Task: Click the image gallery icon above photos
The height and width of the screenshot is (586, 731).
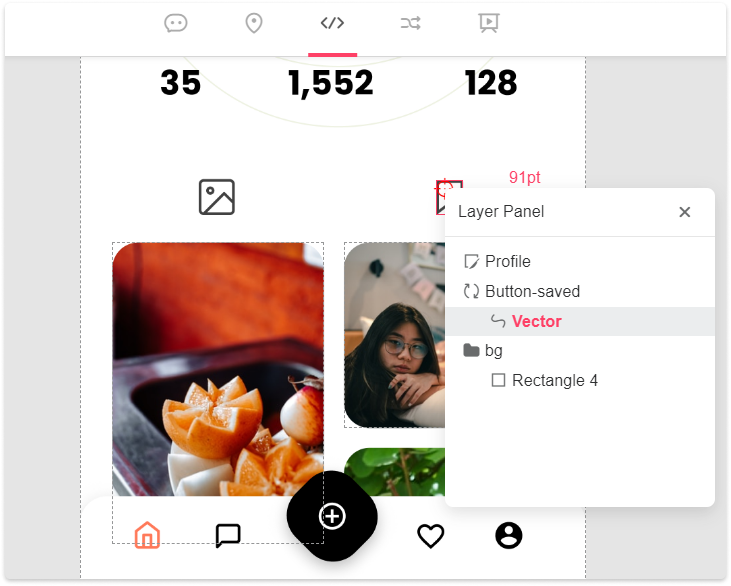Action: [217, 197]
